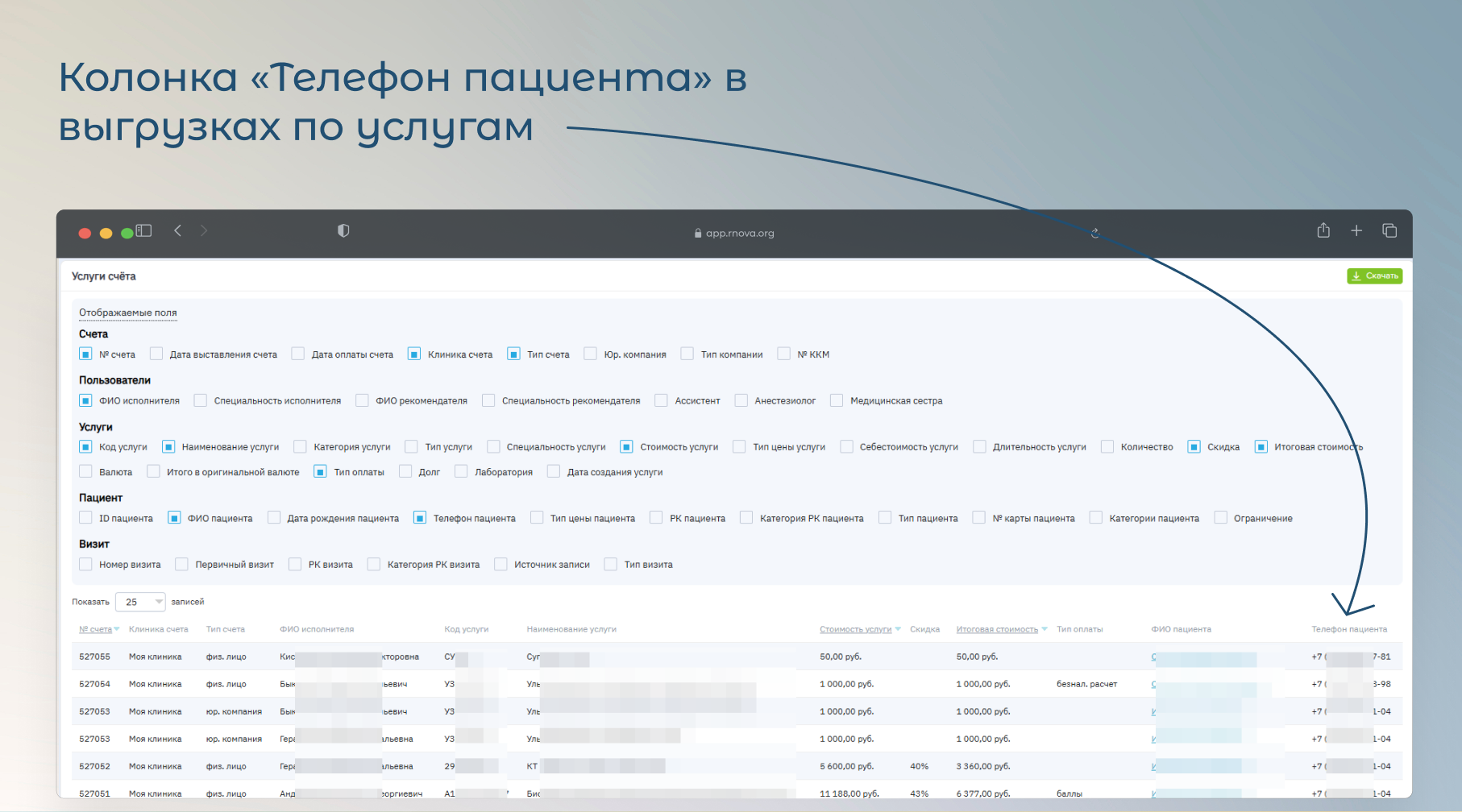The image size is (1462, 812).
Task: Toggle the ID пациента checkbox
Action: click(x=85, y=518)
